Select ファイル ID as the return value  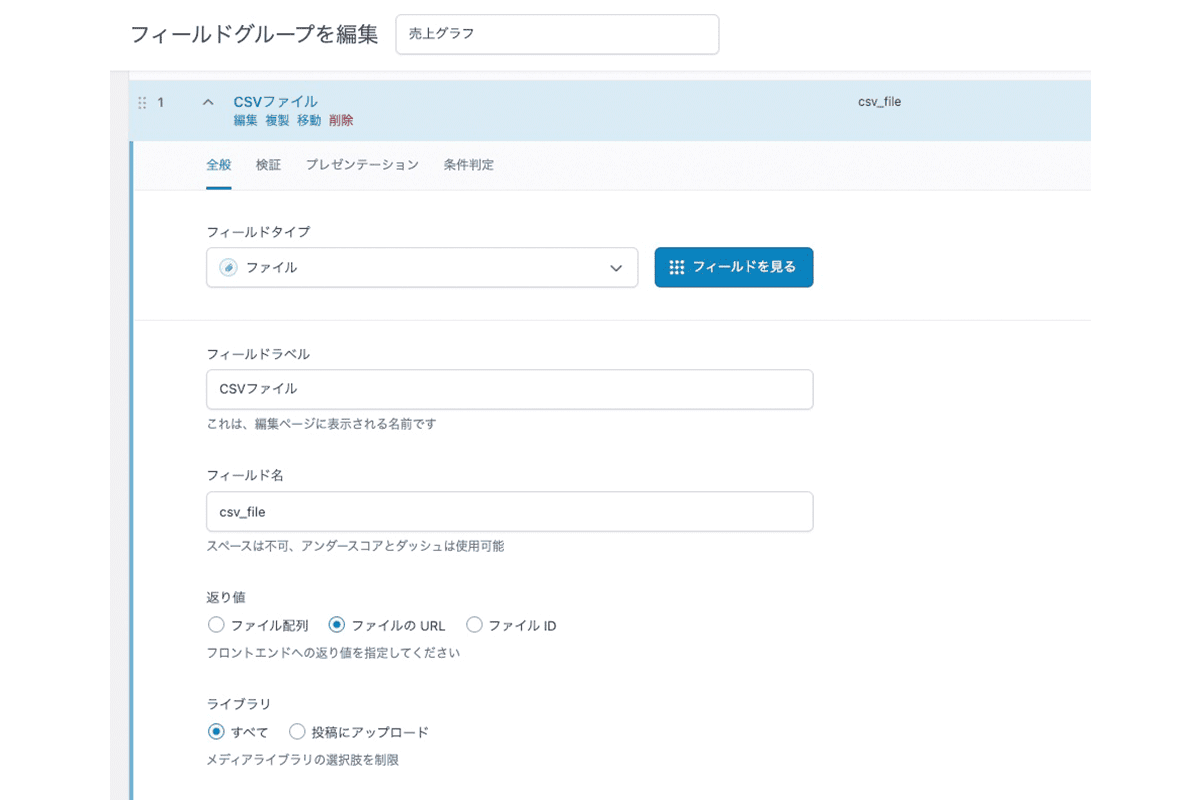point(474,624)
